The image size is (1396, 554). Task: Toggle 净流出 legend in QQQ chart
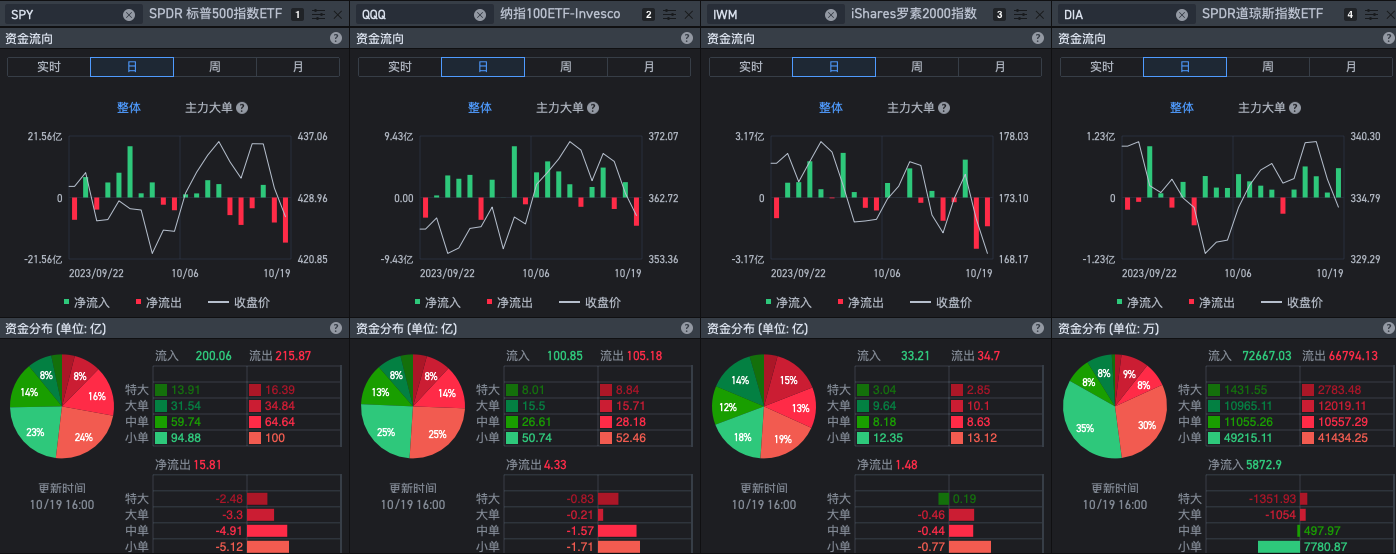coord(510,302)
